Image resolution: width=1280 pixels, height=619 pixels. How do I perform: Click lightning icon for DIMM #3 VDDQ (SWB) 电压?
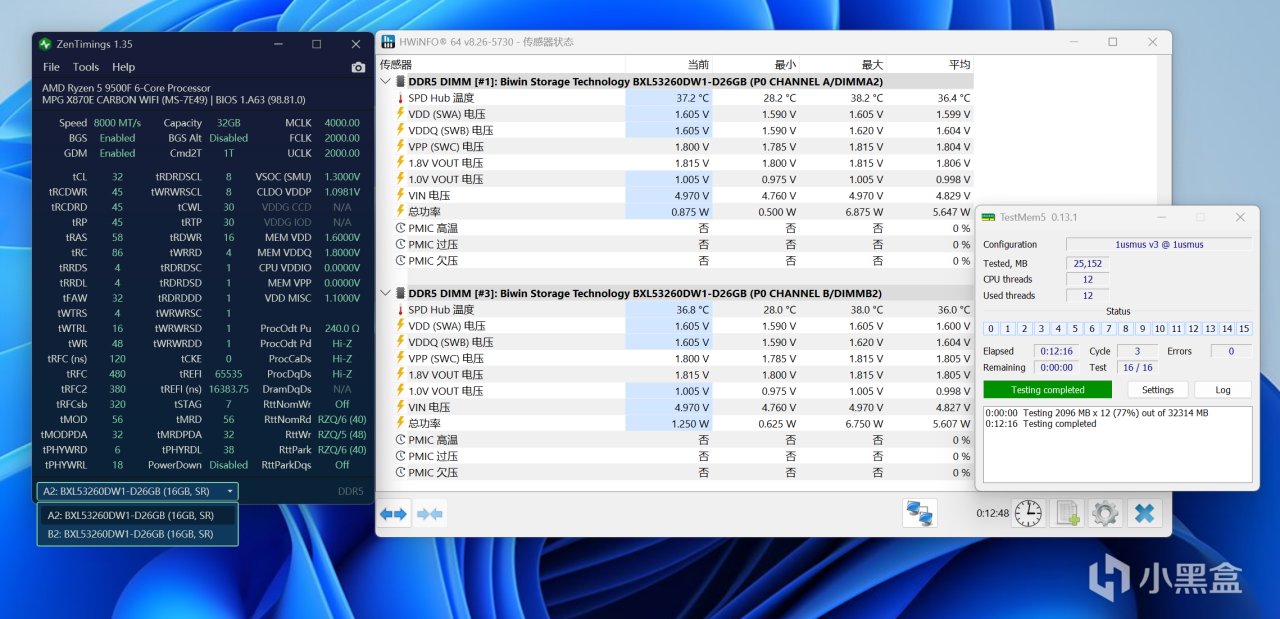click(x=401, y=342)
